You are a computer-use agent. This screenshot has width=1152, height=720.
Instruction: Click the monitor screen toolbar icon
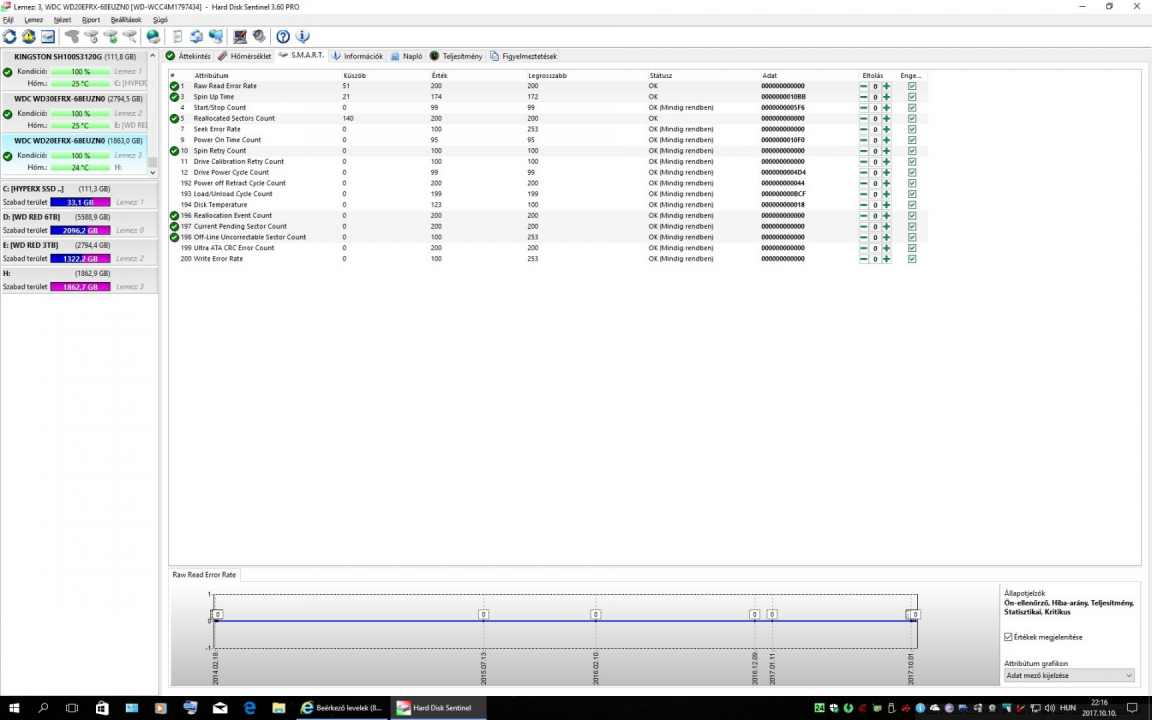point(240,36)
